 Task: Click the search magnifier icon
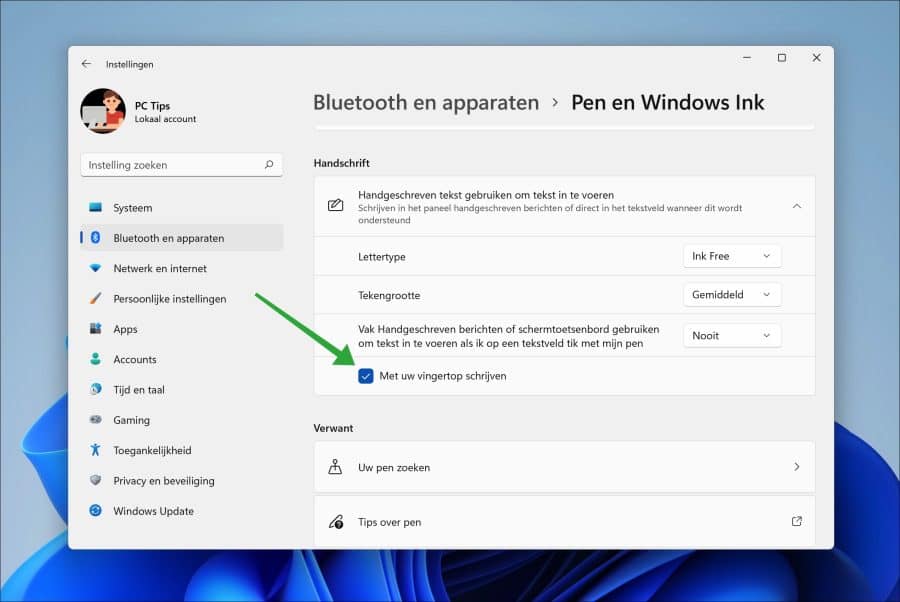click(269, 165)
